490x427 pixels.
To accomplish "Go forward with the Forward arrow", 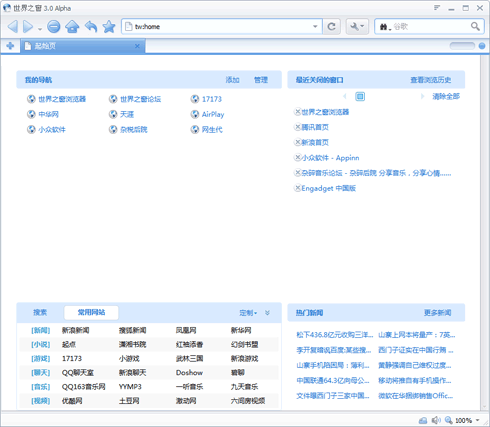I will tap(28, 26).
